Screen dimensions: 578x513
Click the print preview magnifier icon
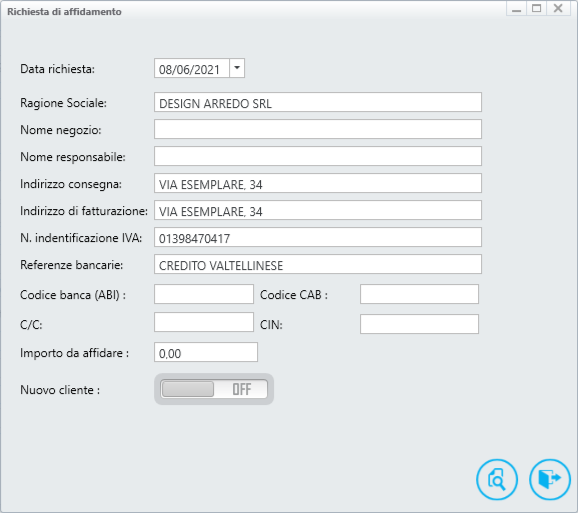tap(497, 479)
